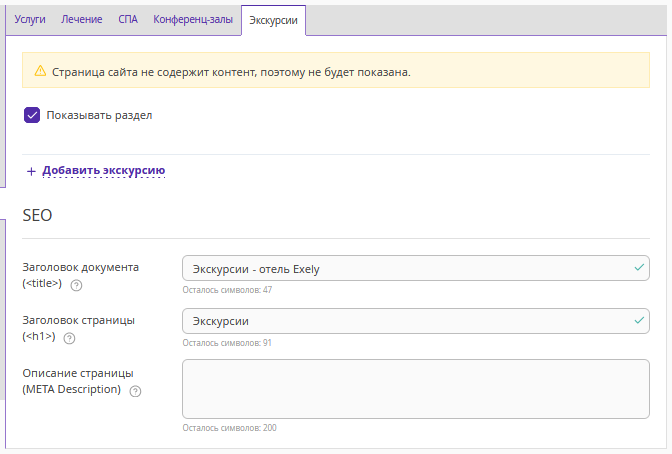This screenshot has height=454, width=672.
Task: Uncheck the Показывать раздел checkbox
Action: 32,115
